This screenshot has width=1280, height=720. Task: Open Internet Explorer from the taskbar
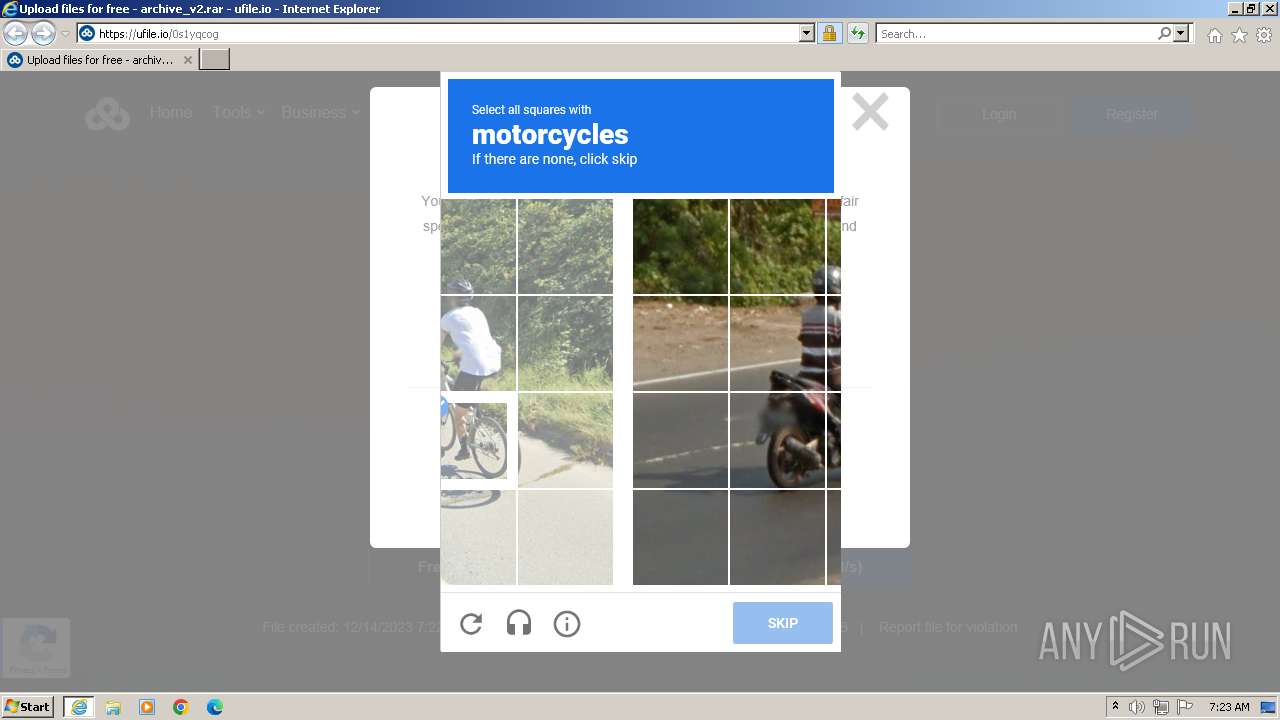coord(78,707)
